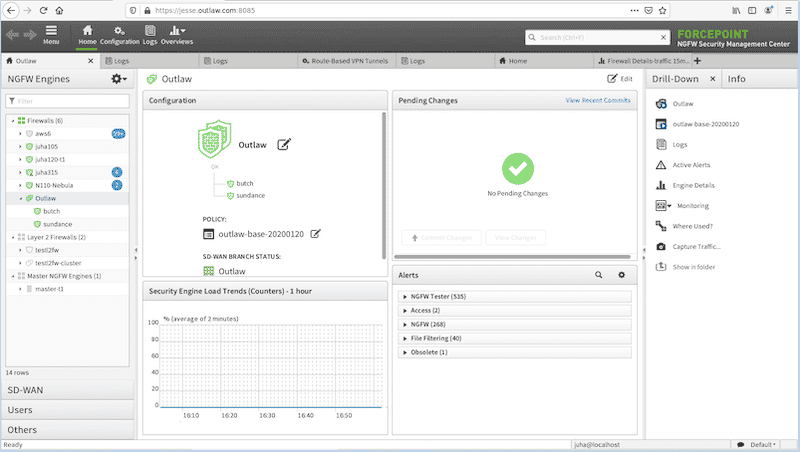
Task: Open the NGFW Engines gear settings dropdown
Action: point(119,79)
